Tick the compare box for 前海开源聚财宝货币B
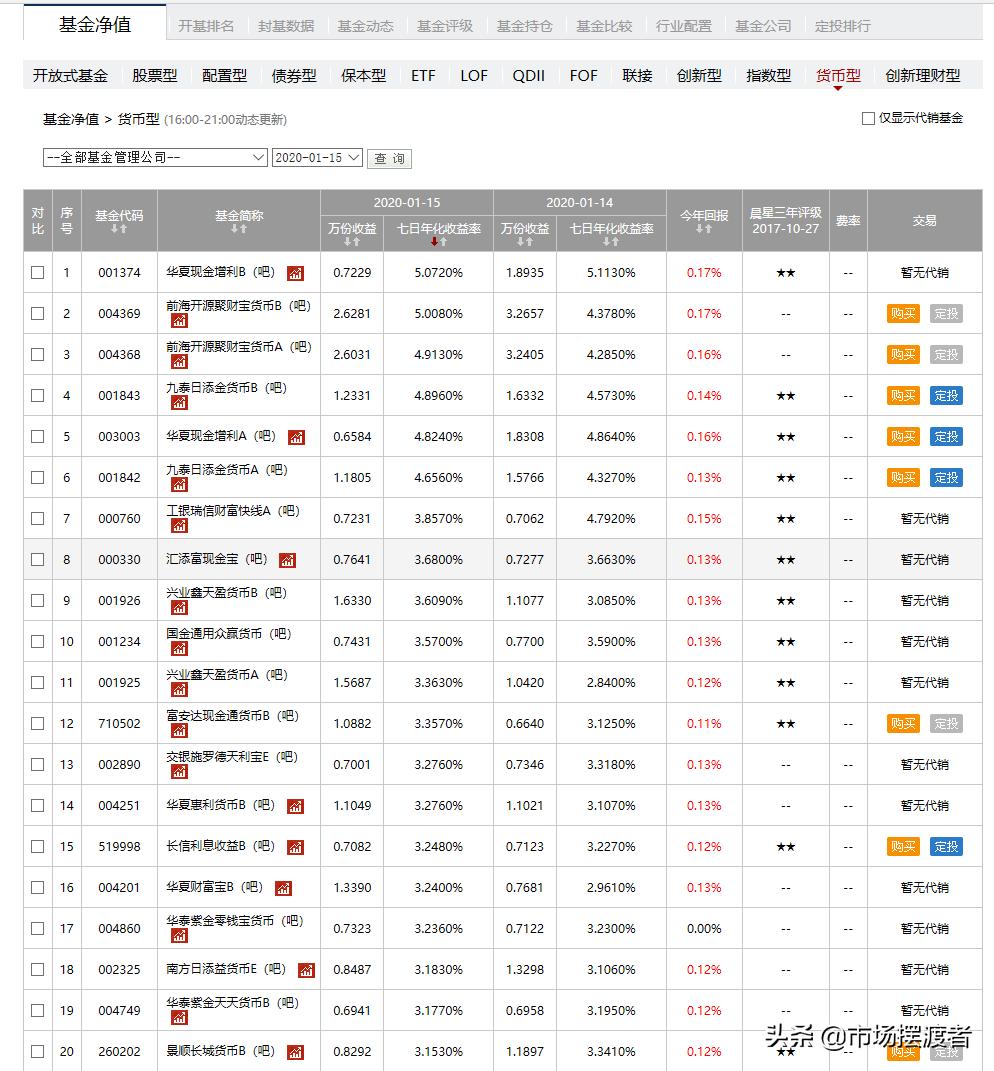 click(36, 312)
